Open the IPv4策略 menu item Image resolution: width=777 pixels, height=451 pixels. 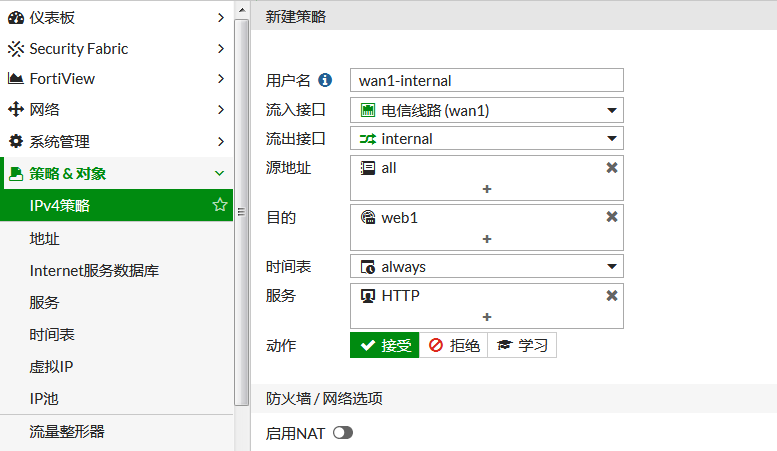[116, 205]
